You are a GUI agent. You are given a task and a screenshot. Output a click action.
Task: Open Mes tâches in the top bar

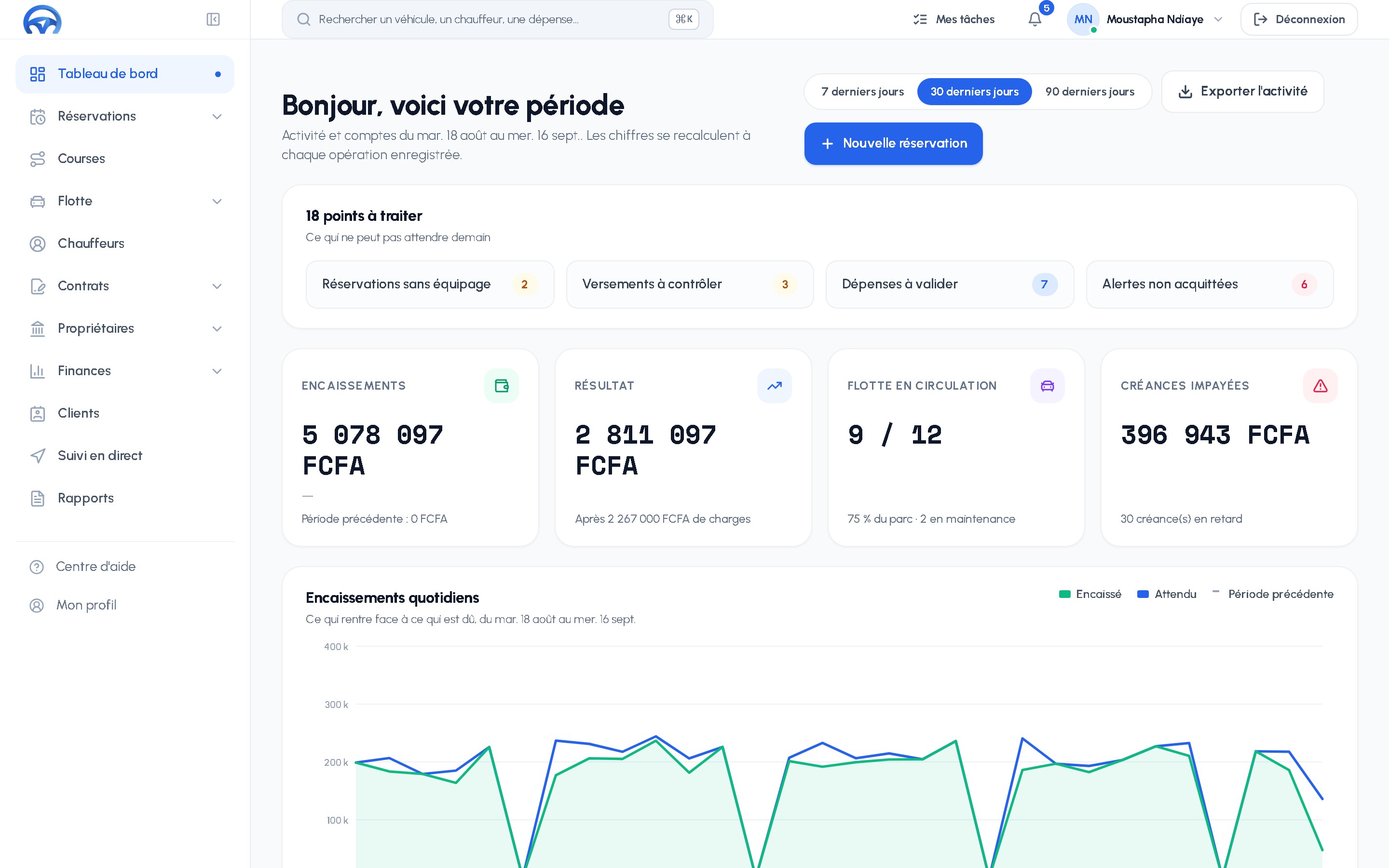point(953,19)
